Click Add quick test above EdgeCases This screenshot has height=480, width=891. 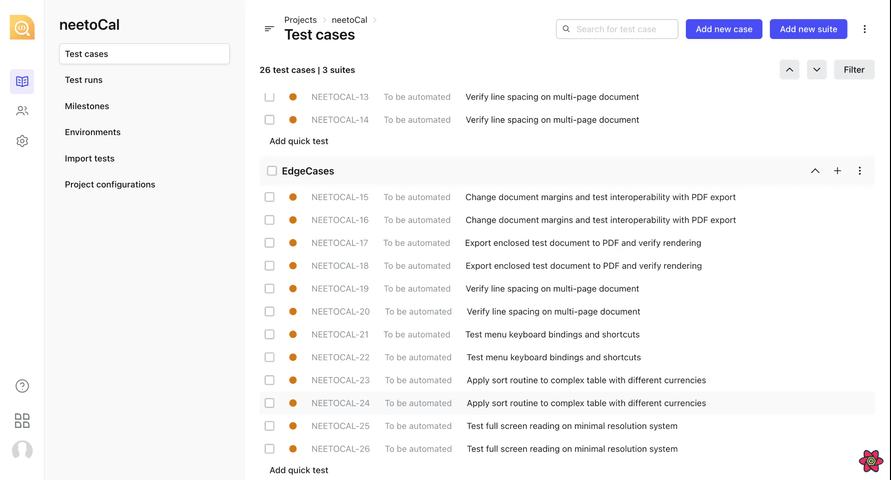point(299,141)
